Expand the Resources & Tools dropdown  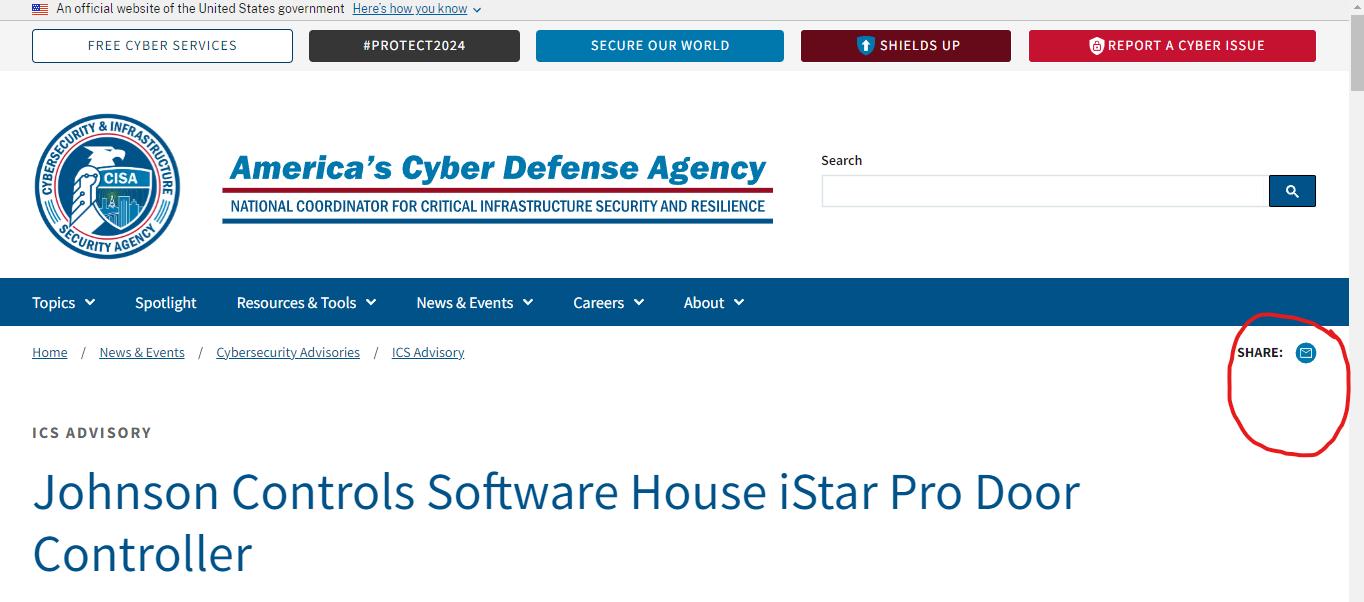[305, 302]
